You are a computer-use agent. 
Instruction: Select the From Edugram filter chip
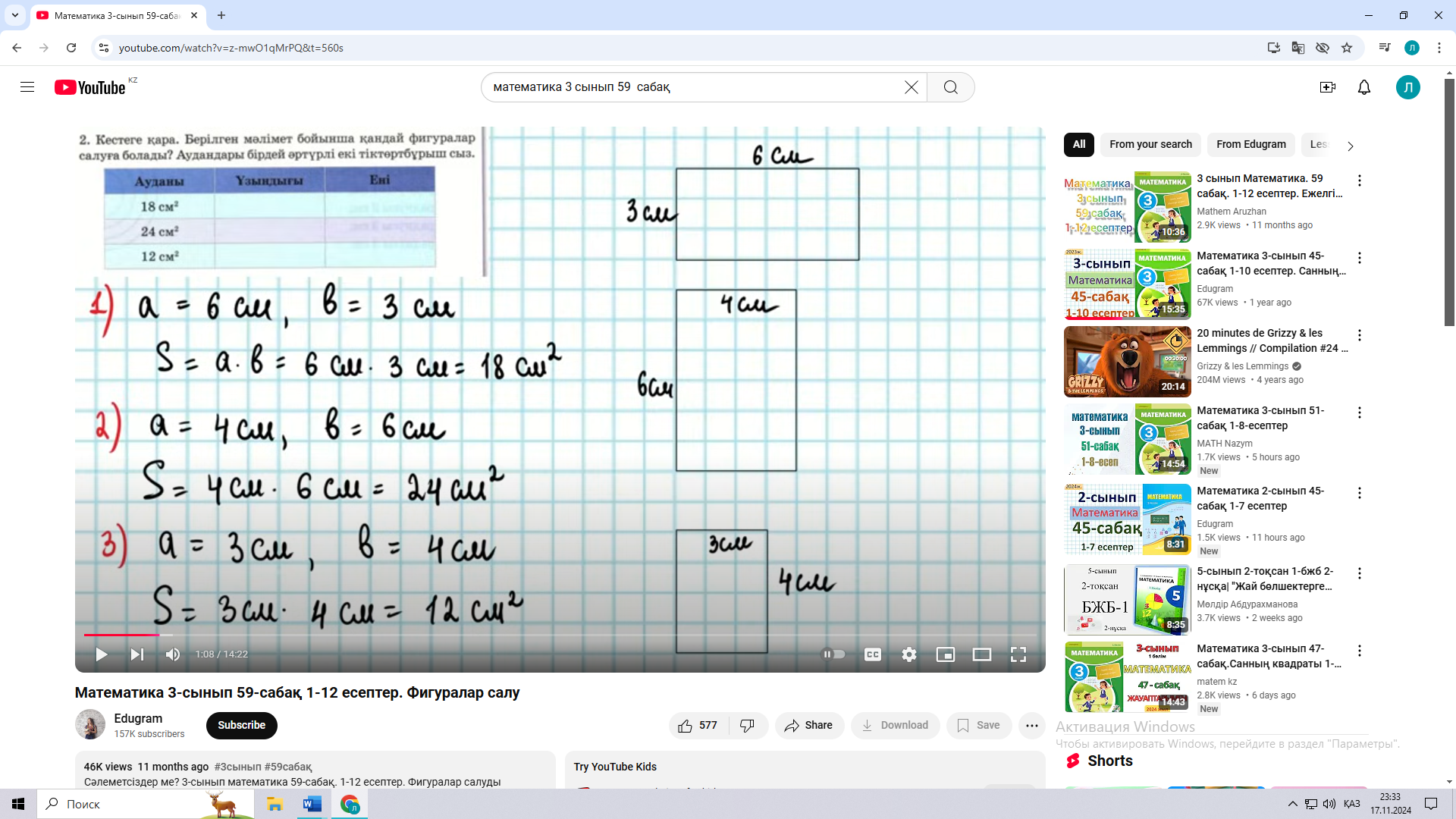click(x=1250, y=144)
